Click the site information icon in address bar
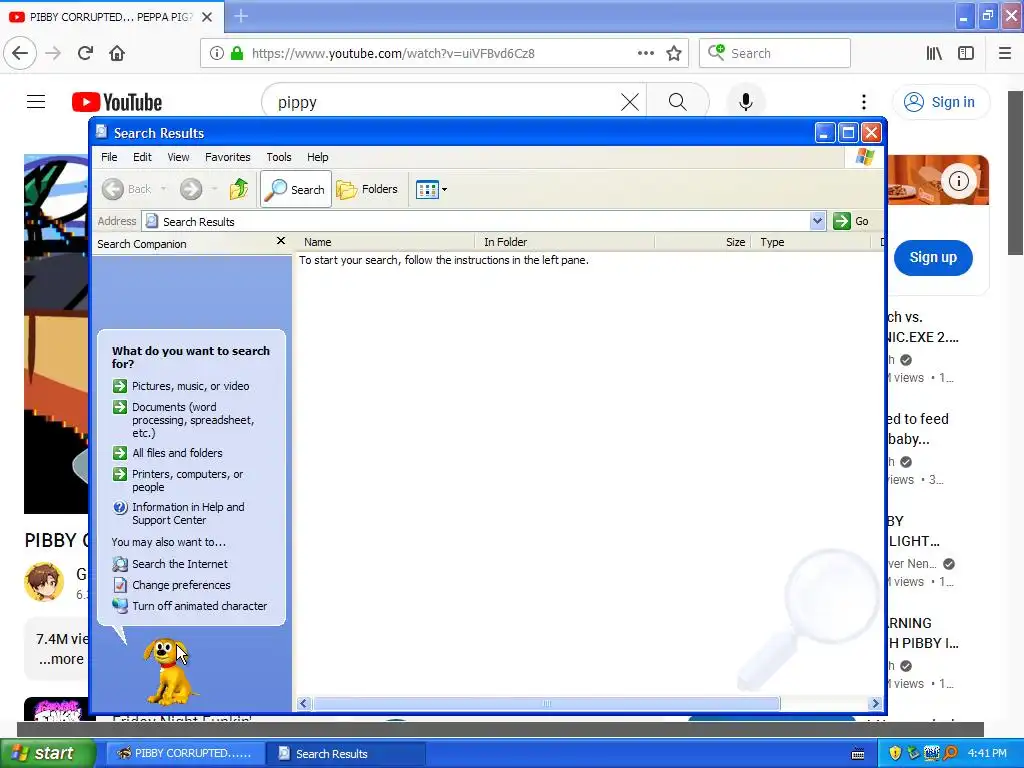 pos(217,54)
